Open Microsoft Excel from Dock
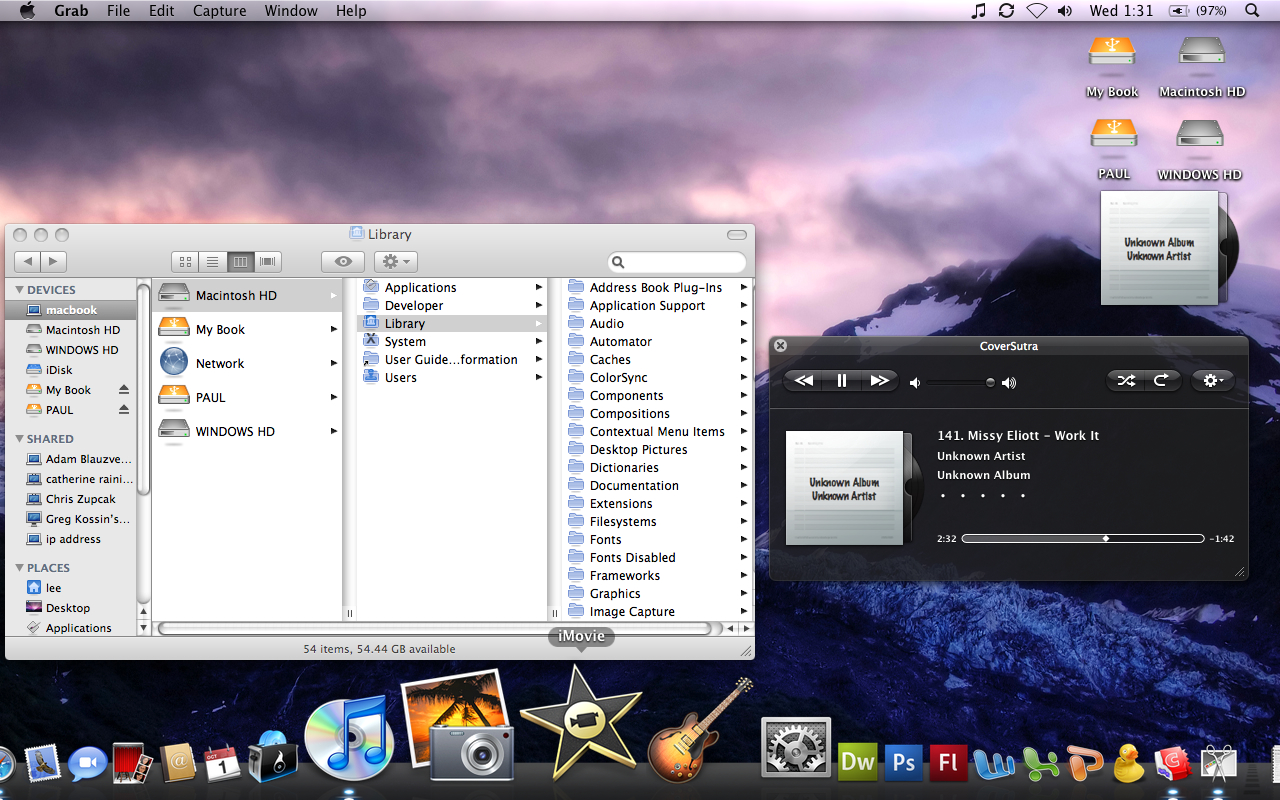The height and width of the screenshot is (800, 1280). [1040, 764]
